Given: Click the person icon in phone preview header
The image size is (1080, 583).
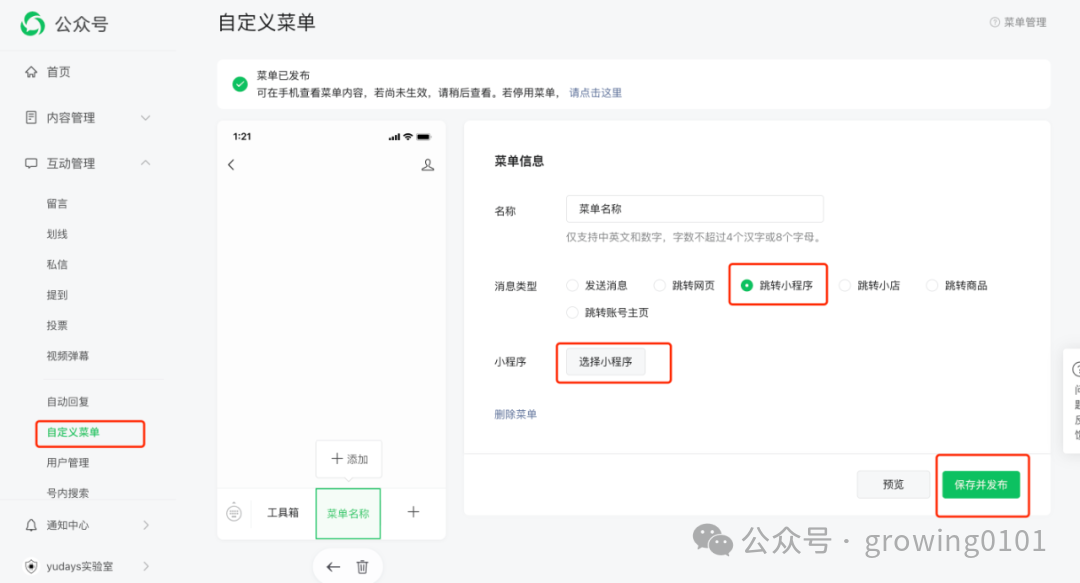Looking at the screenshot, I should click(x=428, y=164).
